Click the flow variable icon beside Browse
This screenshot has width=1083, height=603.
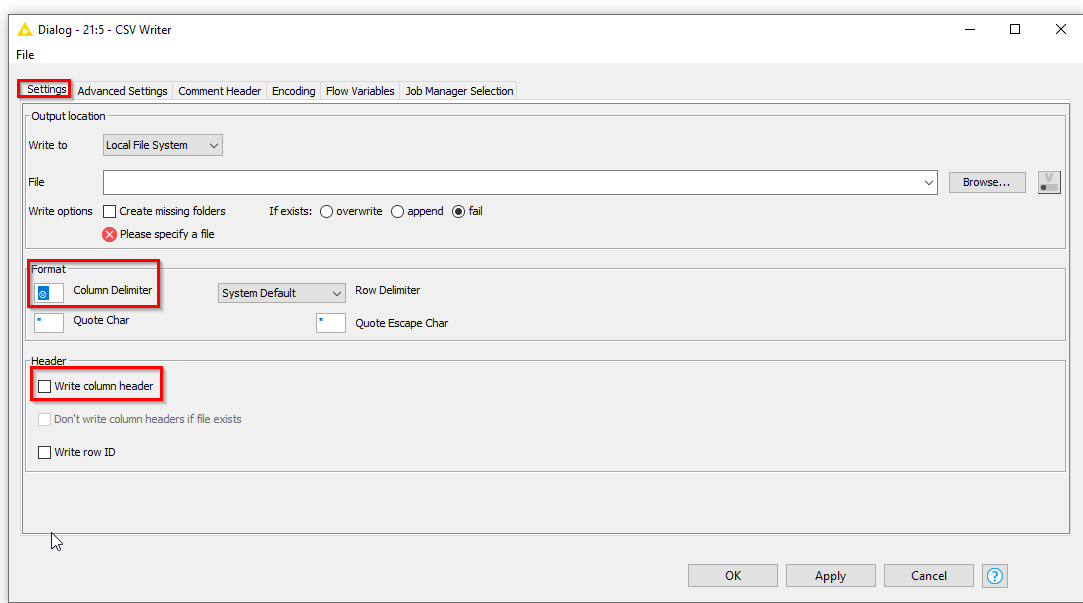[1049, 182]
